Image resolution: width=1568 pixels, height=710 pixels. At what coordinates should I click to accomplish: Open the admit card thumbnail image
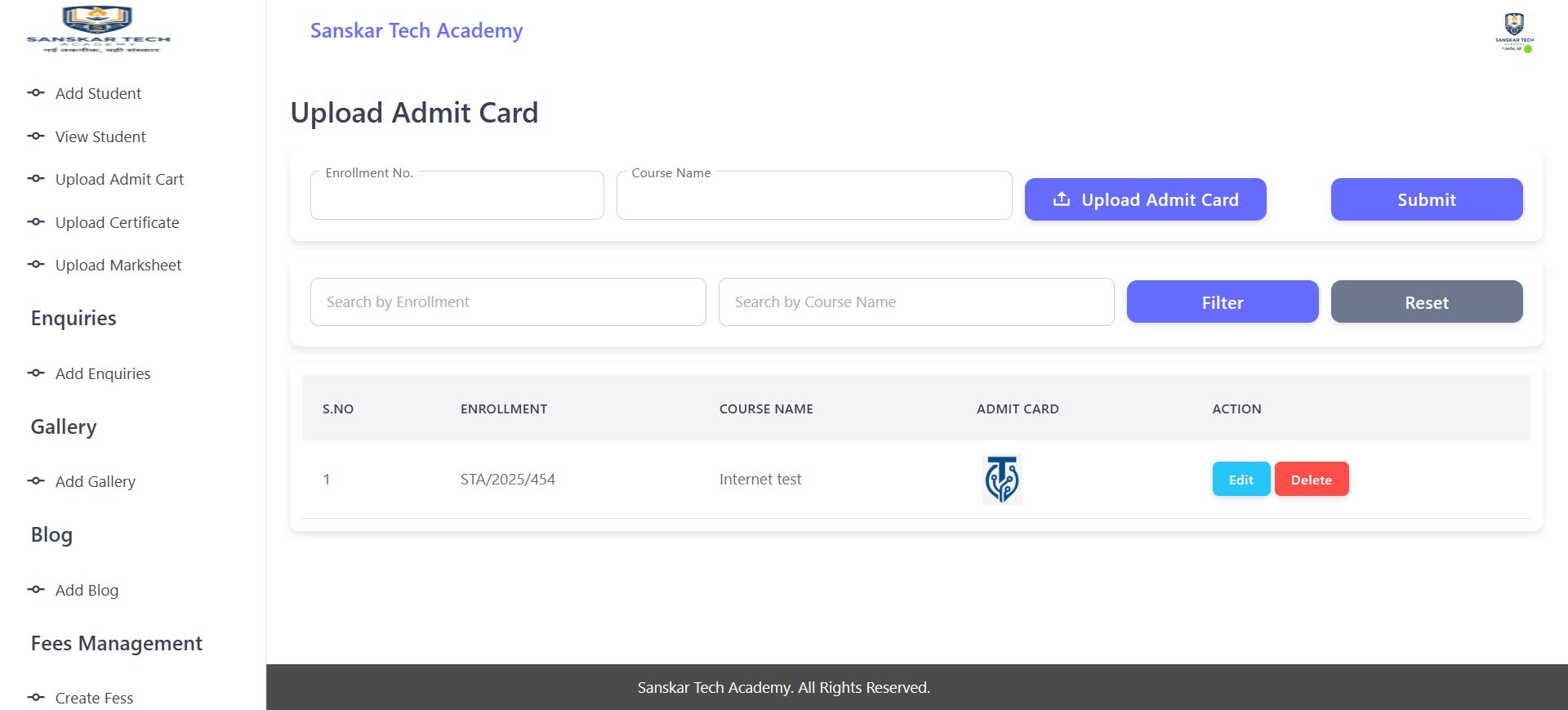1001,479
